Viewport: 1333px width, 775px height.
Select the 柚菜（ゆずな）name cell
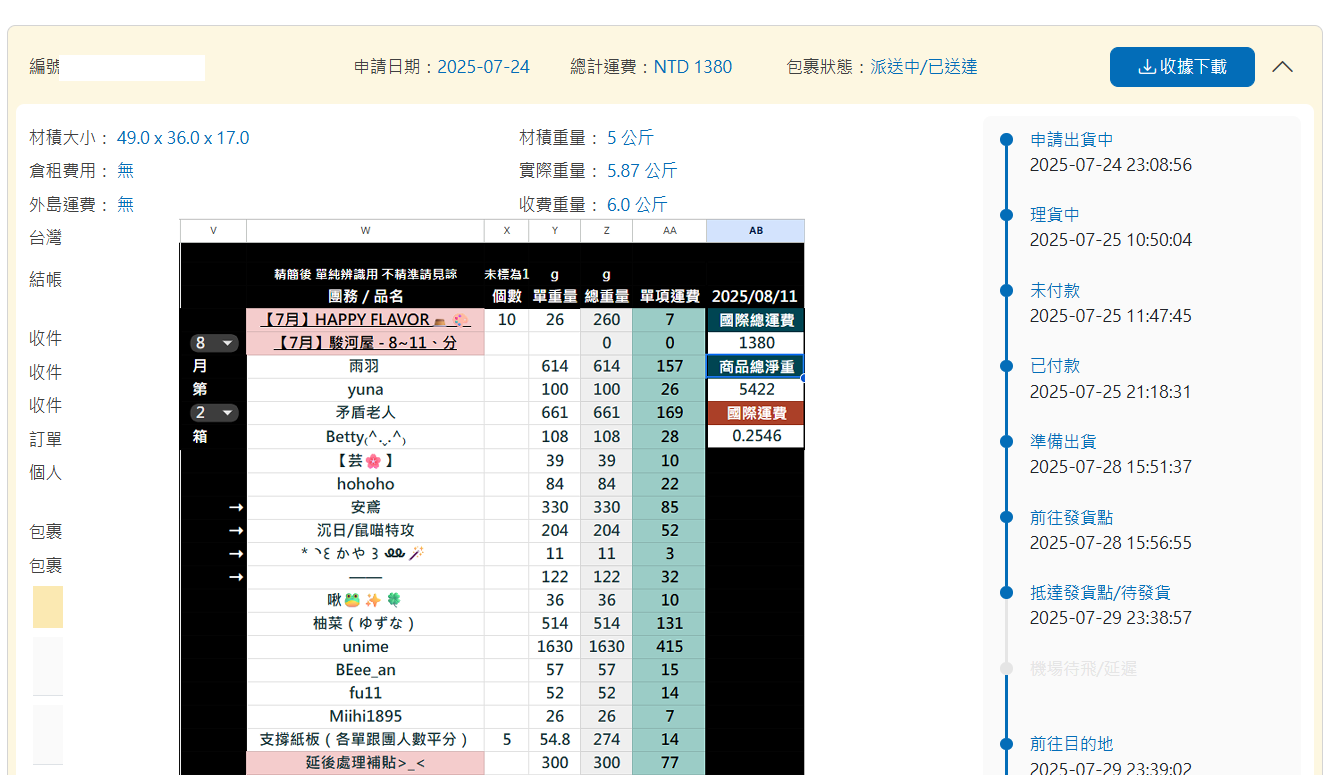(365, 623)
